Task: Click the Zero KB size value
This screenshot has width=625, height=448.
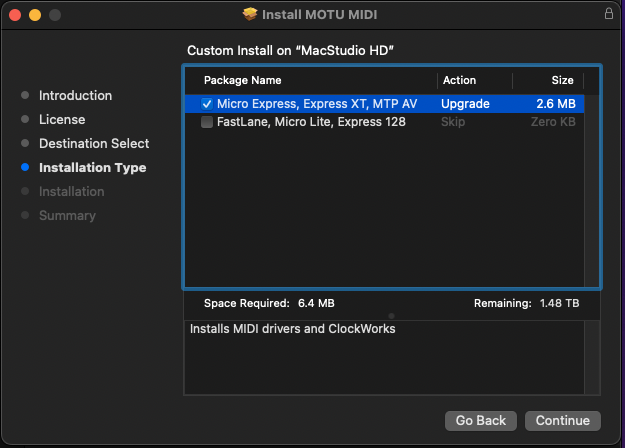Action: pos(553,122)
